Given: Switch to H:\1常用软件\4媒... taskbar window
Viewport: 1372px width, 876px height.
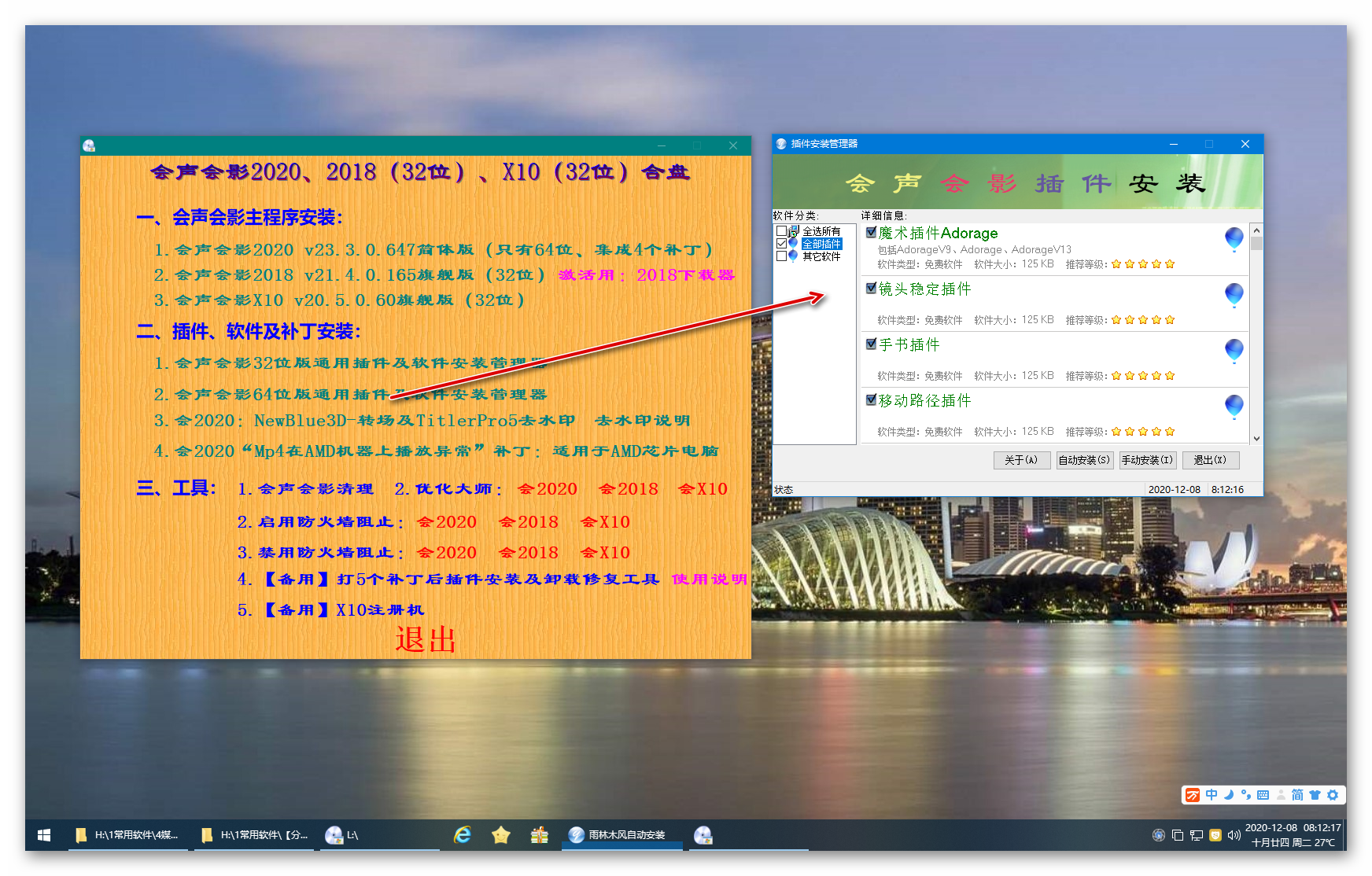Looking at the screenshot, I should (127, 835).
